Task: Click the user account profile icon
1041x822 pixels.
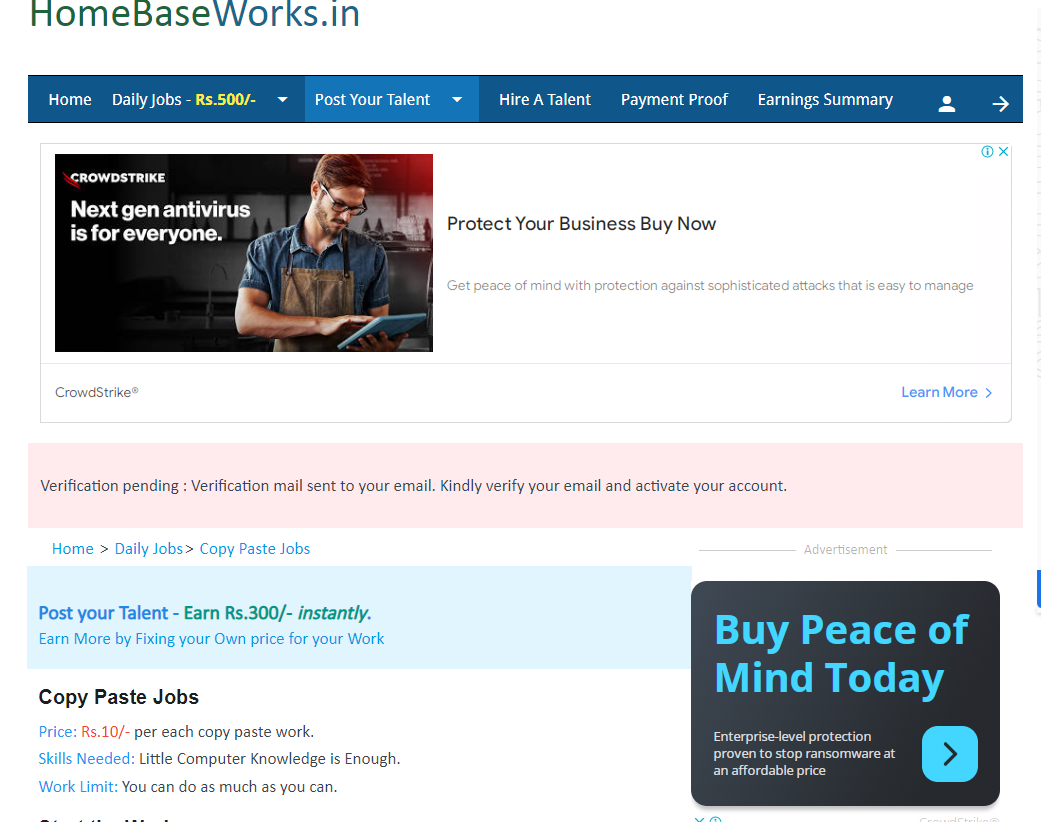Action: tap(947, 103)
